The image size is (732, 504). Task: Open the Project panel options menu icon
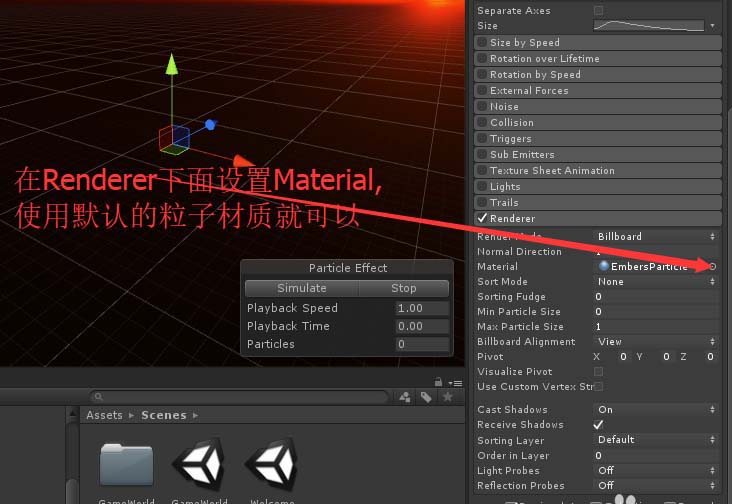pos(456,383)
